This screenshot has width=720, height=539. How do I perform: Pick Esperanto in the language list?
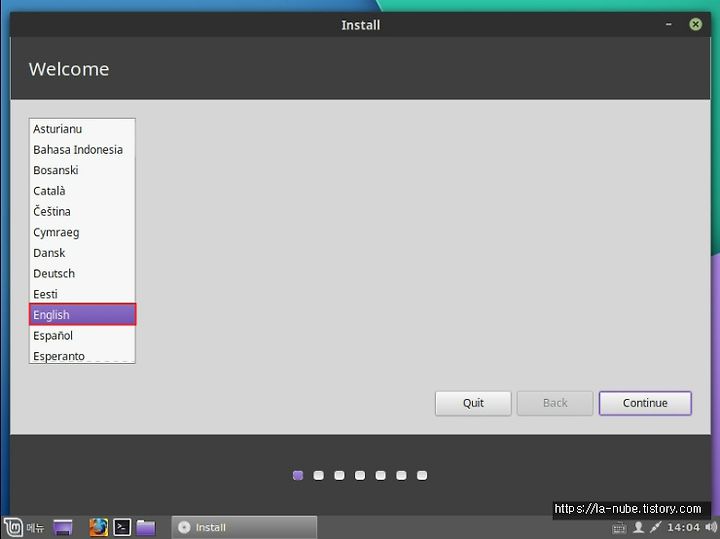[x=82, y=355]
